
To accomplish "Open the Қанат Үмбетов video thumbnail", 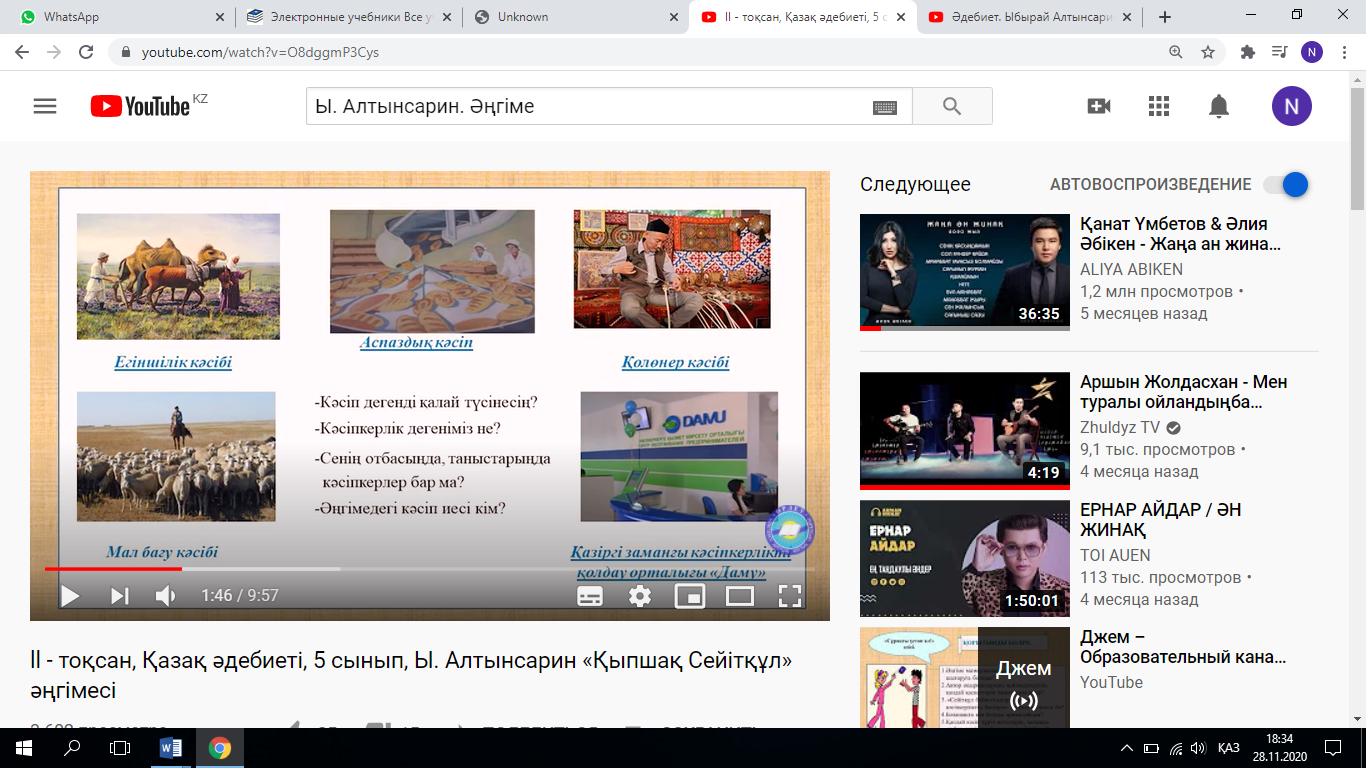I will [964, 271].
